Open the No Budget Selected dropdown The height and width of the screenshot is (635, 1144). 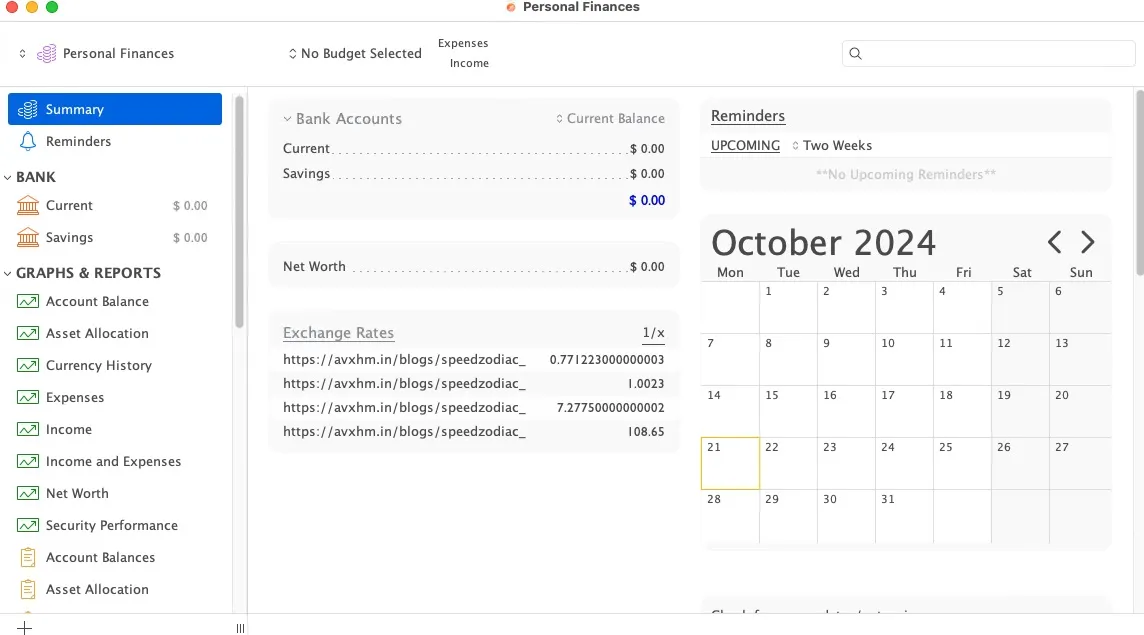[355, 54]
